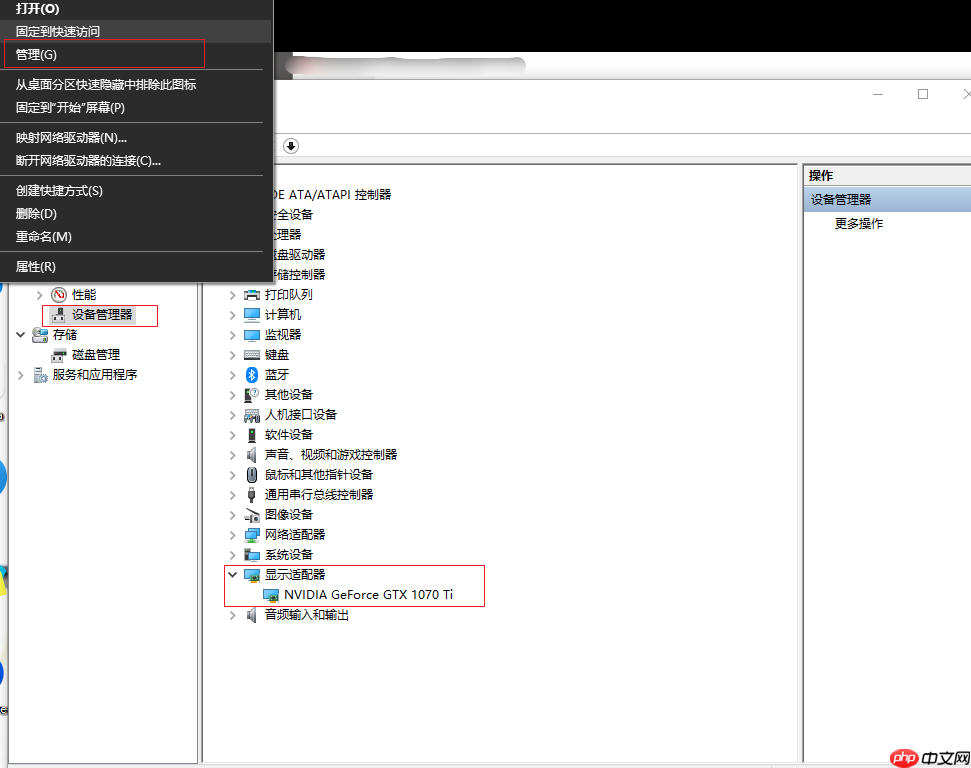Collapse the 存储 node in left panel

tap(22, 335)
